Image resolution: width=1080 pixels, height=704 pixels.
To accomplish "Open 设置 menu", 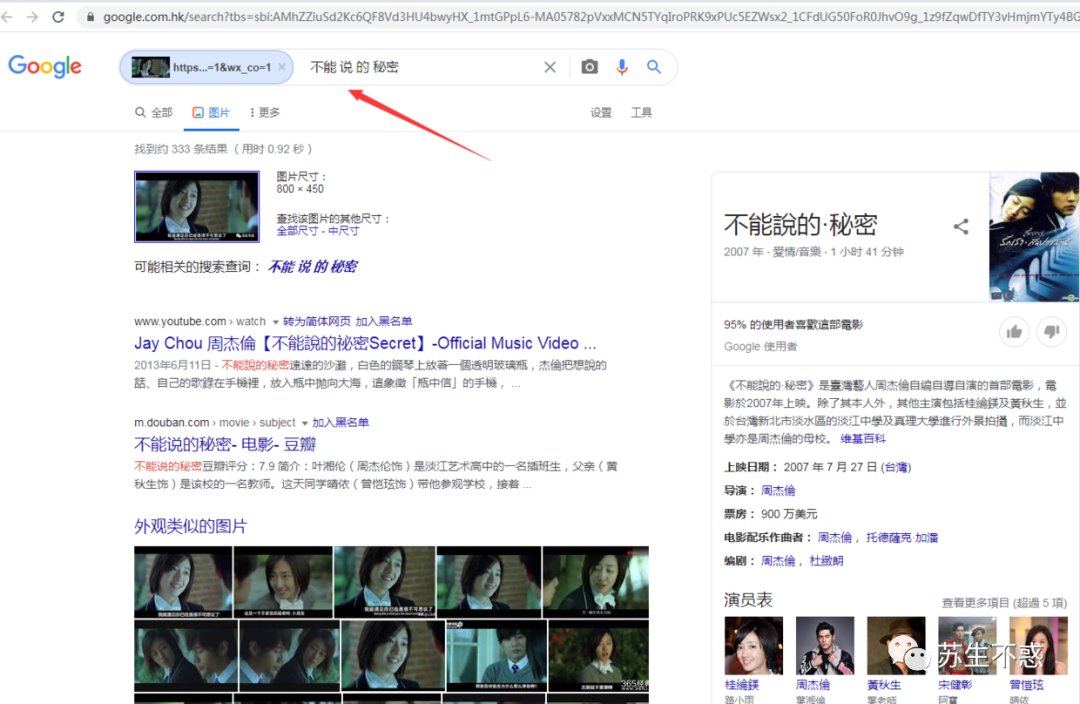I will tap(601, 112).
